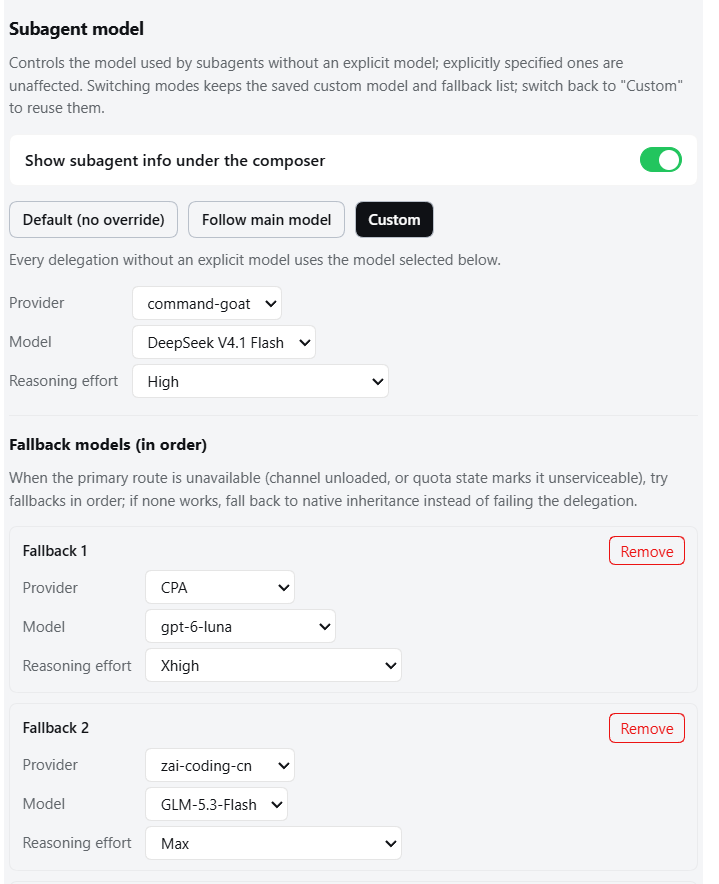This screenshot has height=884, width=719.
Task: Expand the Xhigh reasoning effort dropdown
Action: 274,665
